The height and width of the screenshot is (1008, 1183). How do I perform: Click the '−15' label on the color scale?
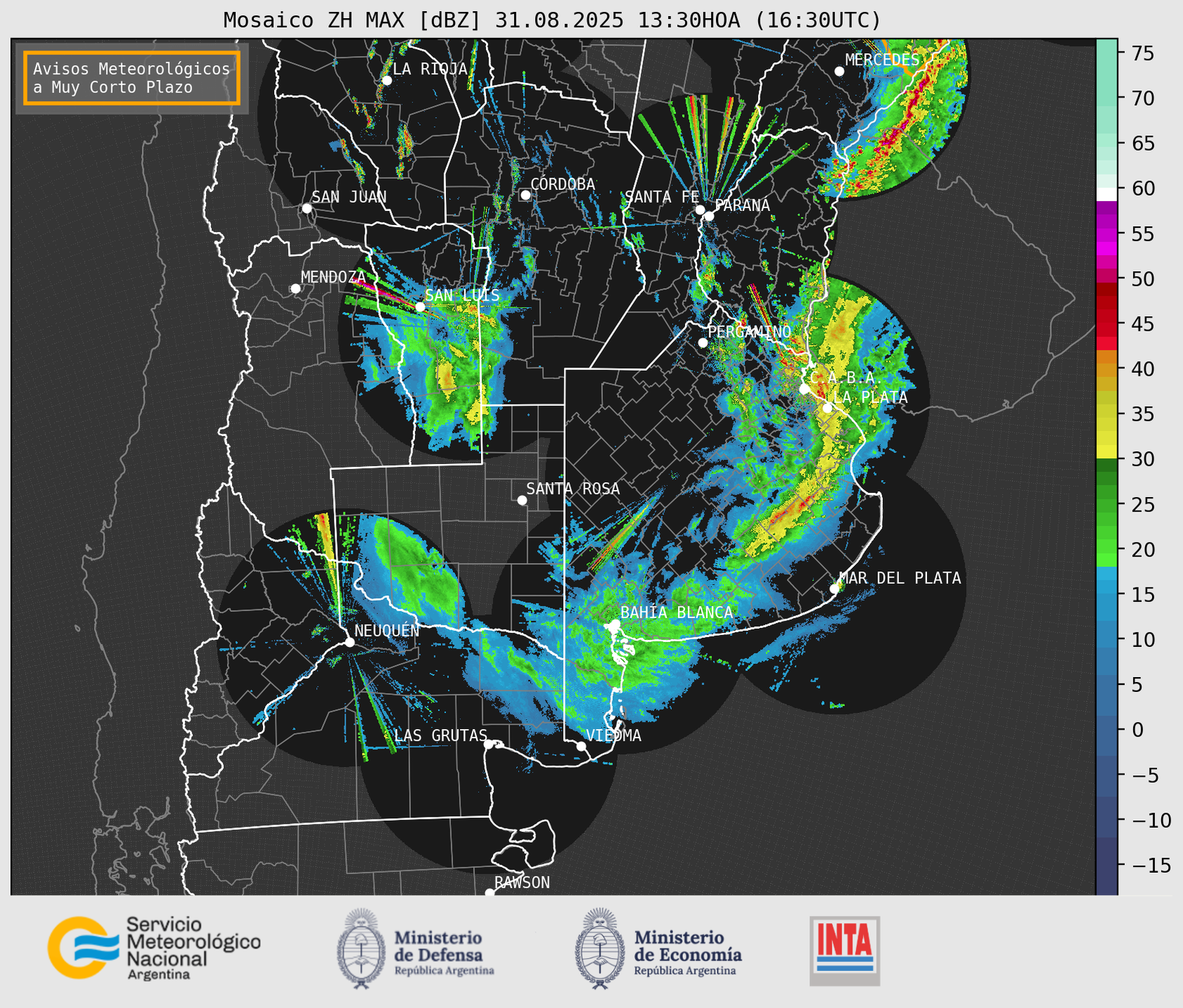(x=1151, y=865)
